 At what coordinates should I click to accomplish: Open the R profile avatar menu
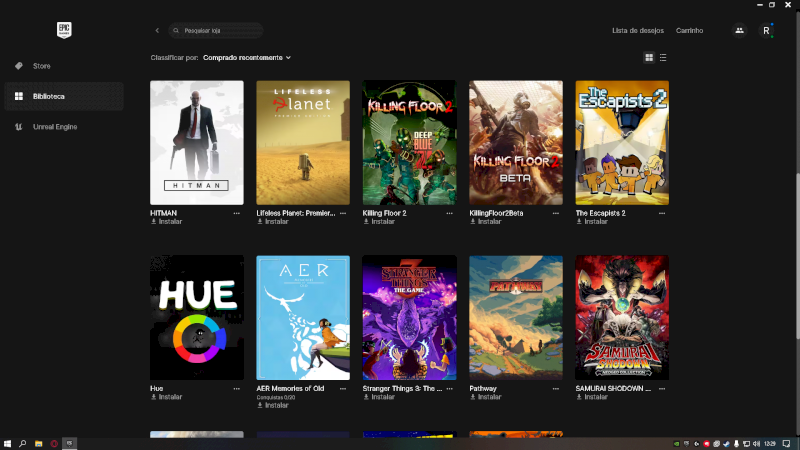point(766,31)
